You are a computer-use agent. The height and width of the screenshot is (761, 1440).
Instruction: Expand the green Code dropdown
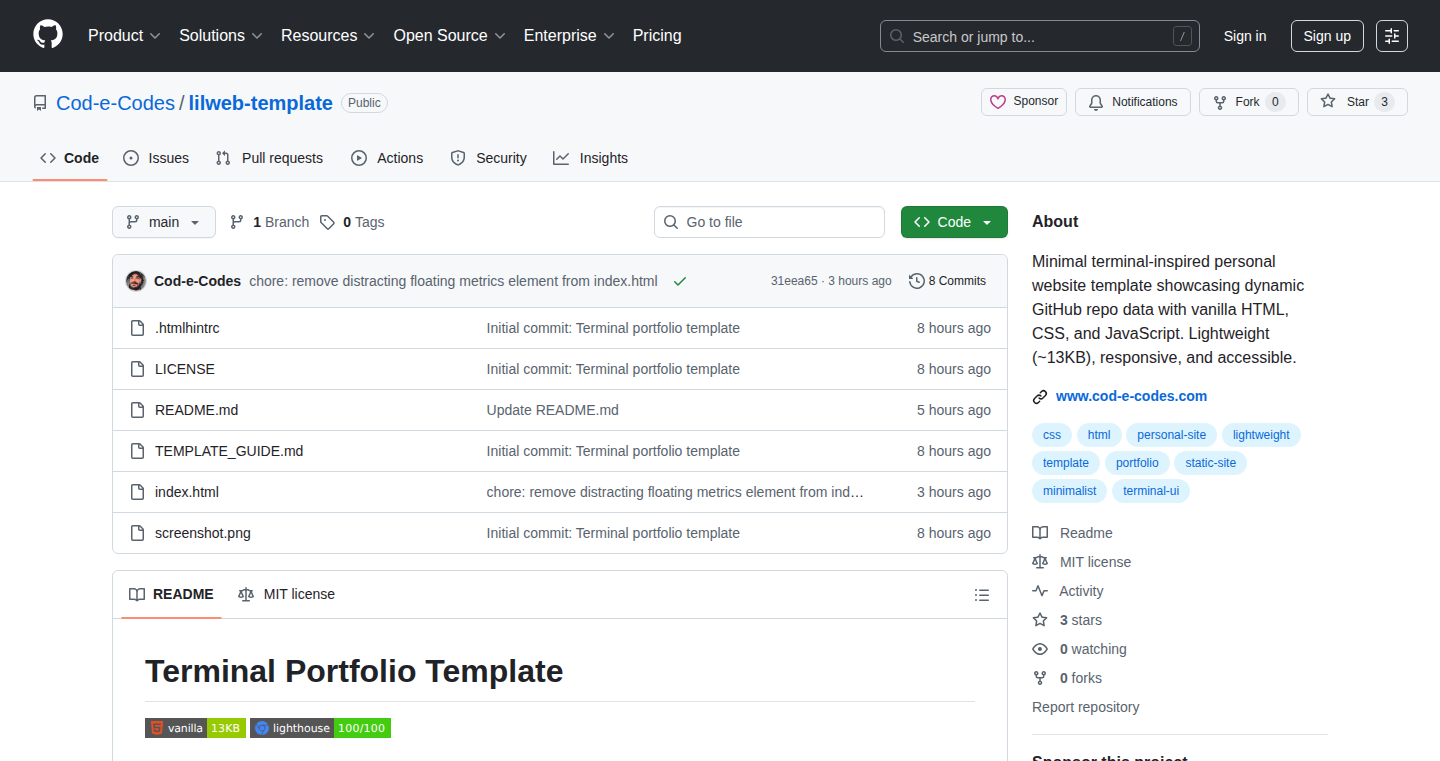(954, 222)
